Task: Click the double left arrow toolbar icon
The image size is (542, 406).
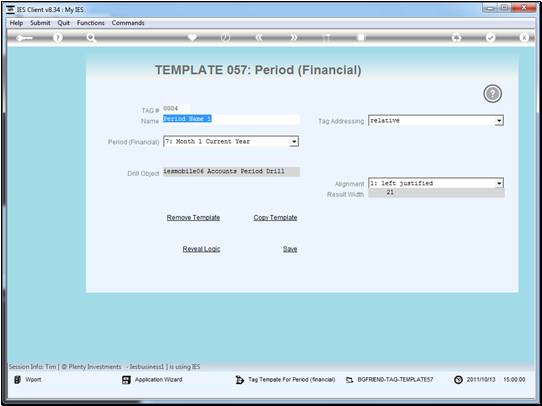Action: [x=259, y=38]
